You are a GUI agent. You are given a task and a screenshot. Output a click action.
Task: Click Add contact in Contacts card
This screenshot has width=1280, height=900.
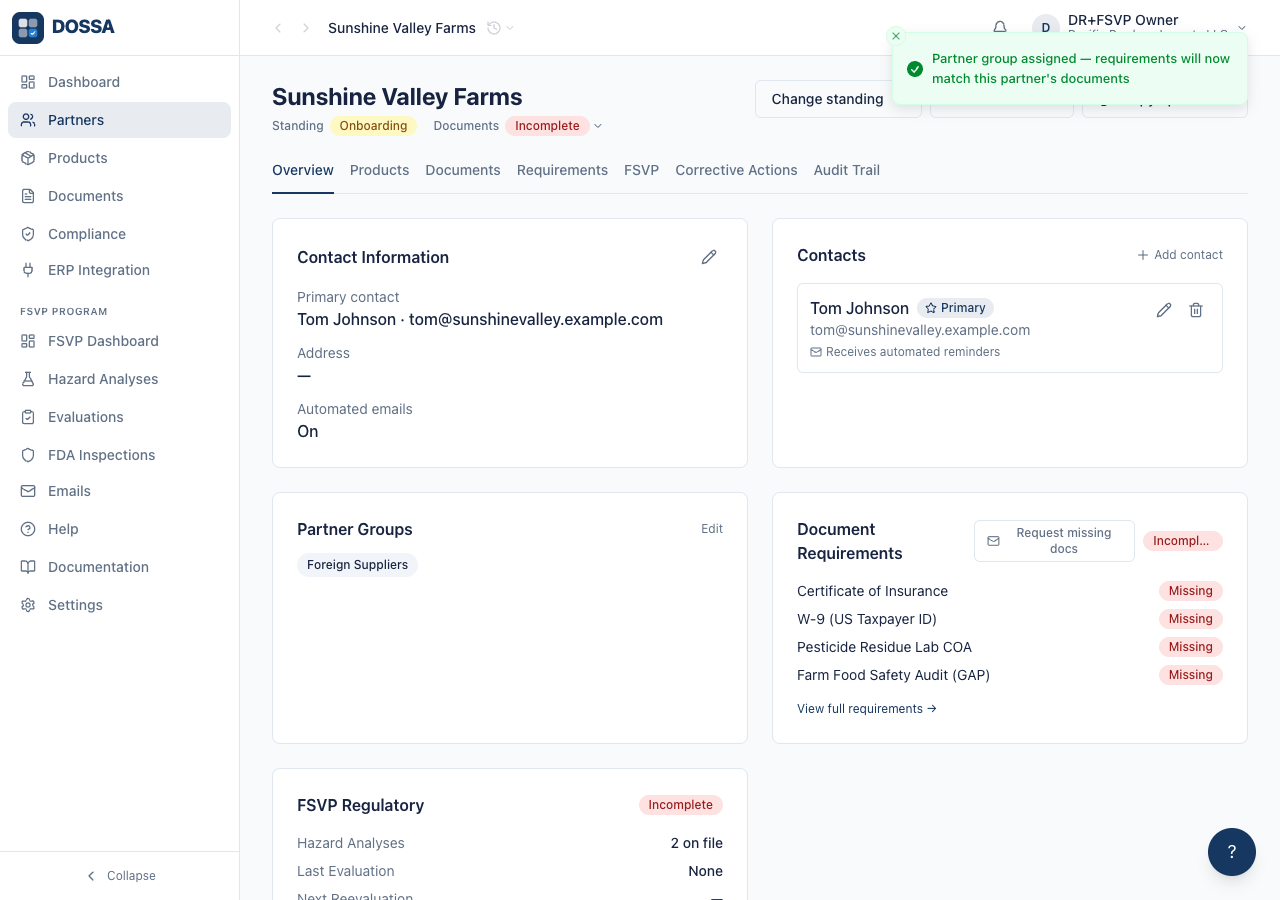tap(1180, 255)
